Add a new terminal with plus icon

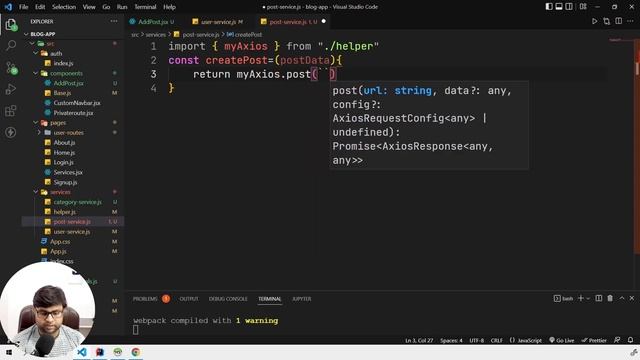pyautogui.click(x=581, y=298)
